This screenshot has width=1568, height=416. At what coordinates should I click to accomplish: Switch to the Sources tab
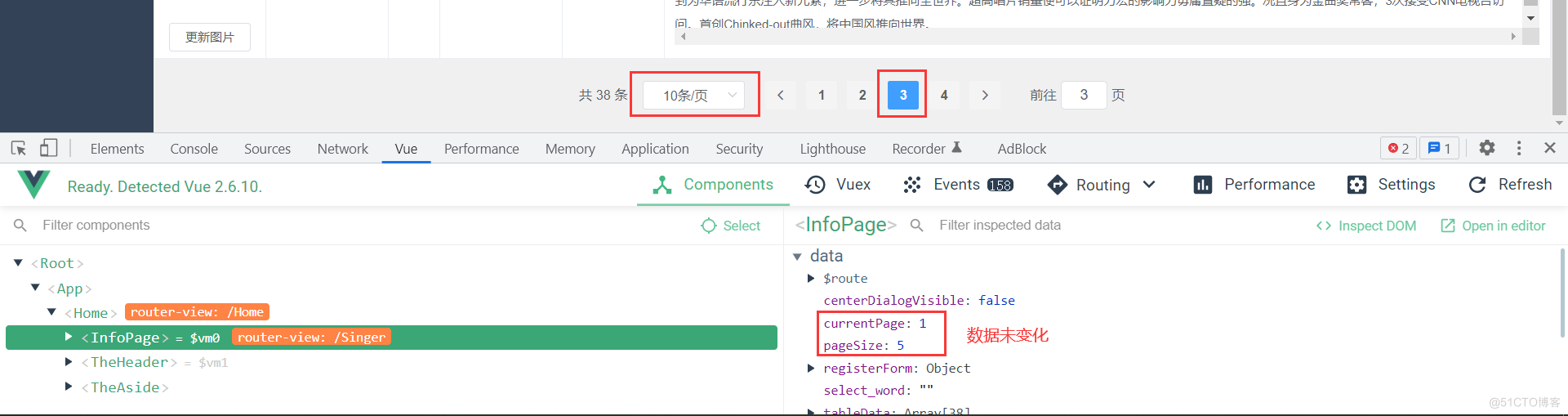(x=267, y=149)
